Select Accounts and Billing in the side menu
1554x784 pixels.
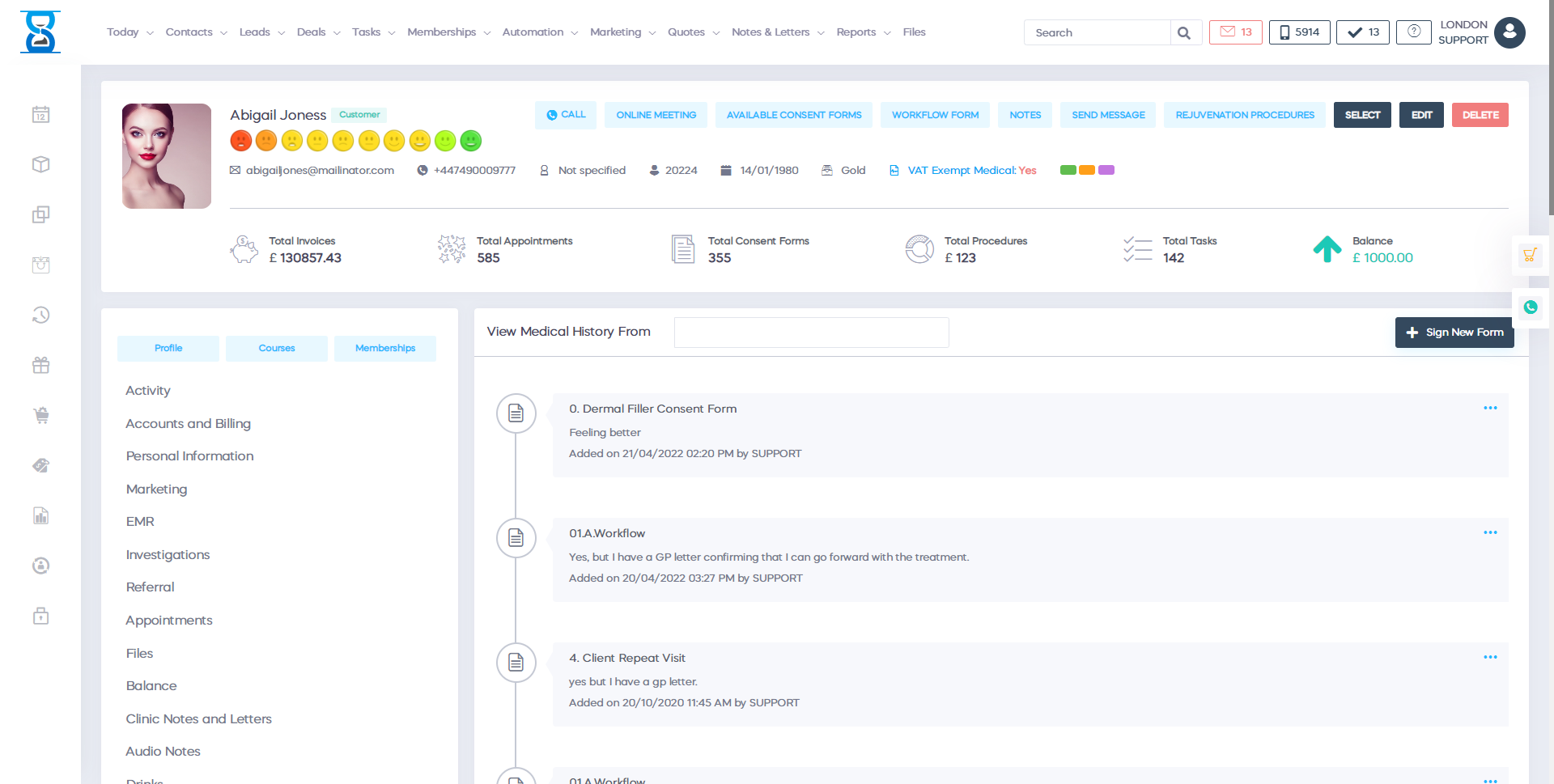click(188, 424)
